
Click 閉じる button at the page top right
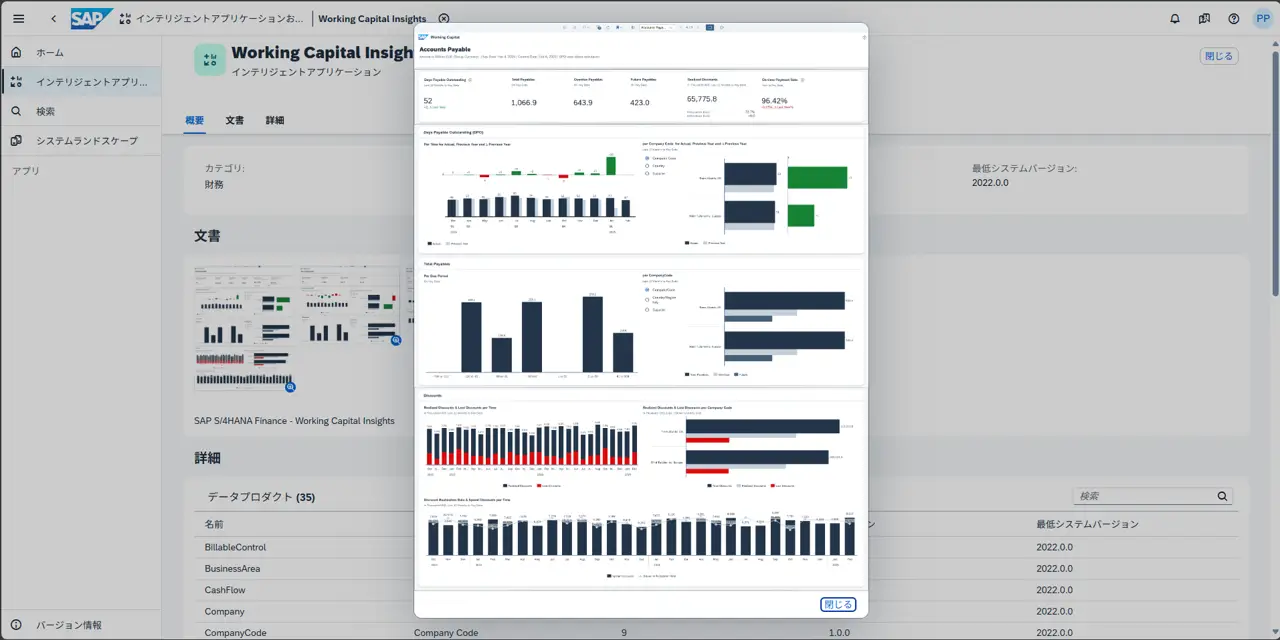[x=1217, y=56]
